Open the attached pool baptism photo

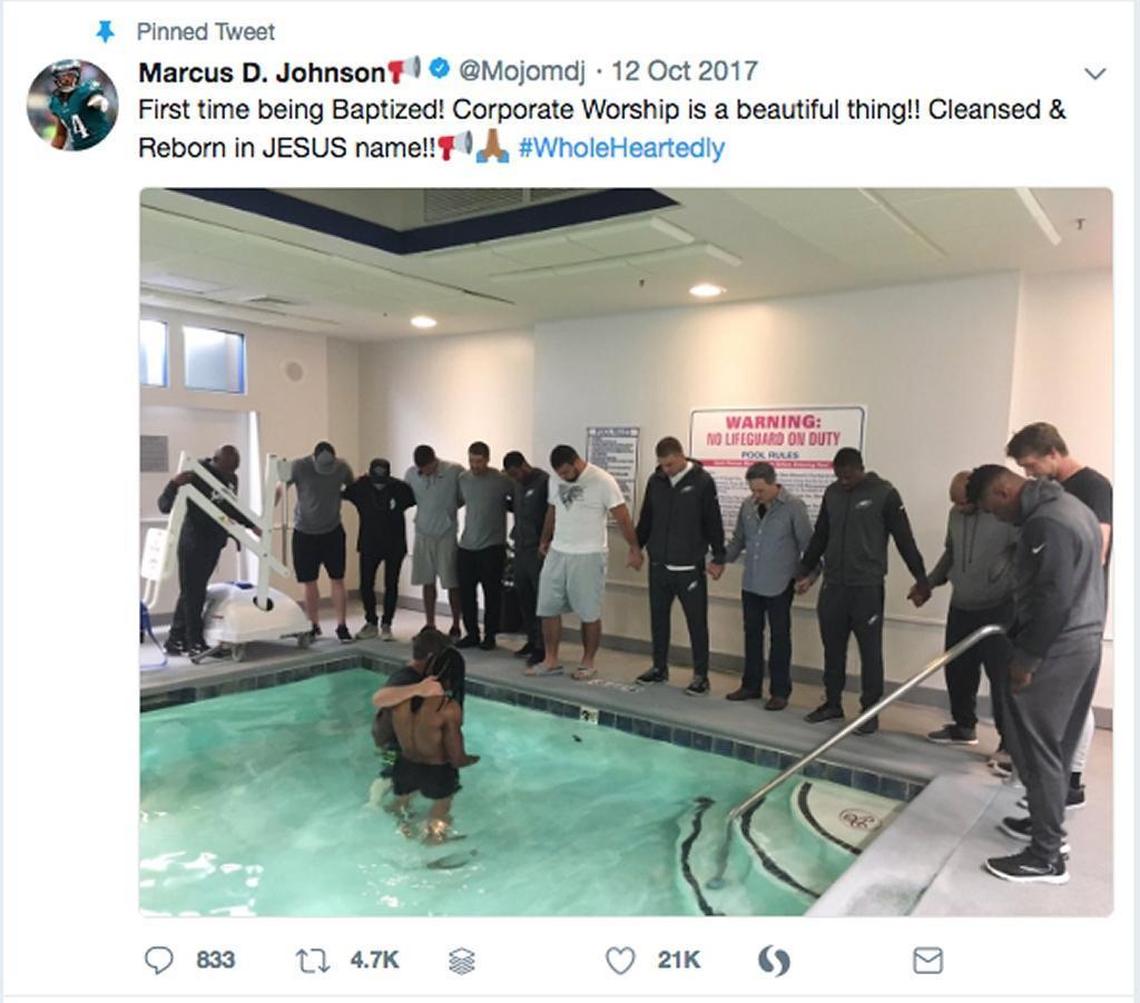(626, 552)
